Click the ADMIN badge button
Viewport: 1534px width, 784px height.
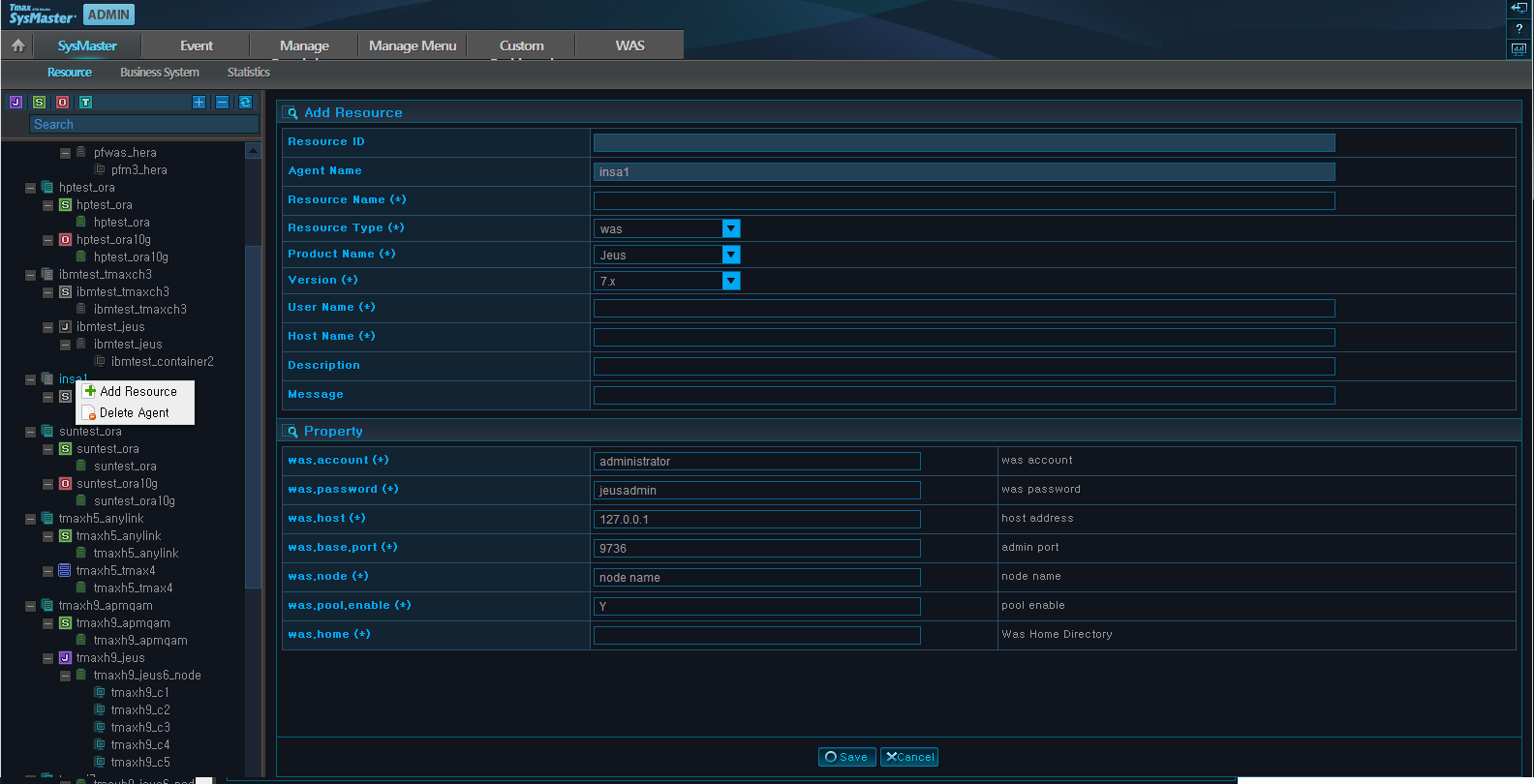[108, 15]
